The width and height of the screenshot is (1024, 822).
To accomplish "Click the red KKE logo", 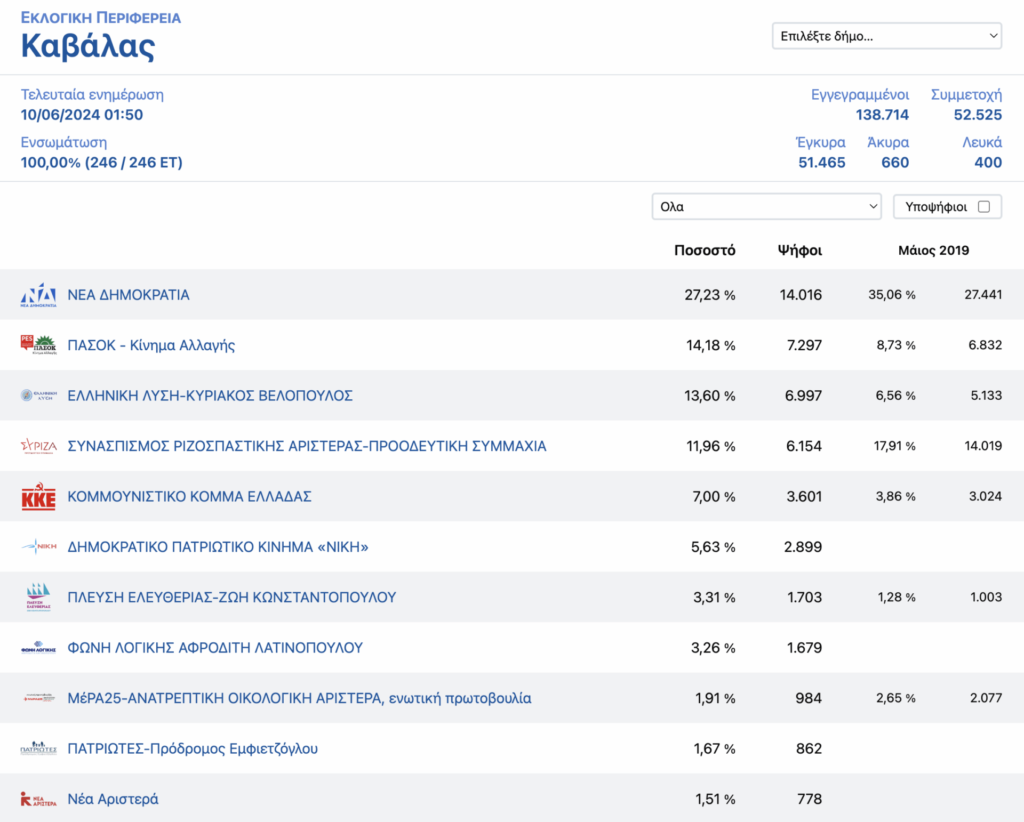I will point(39,496).
